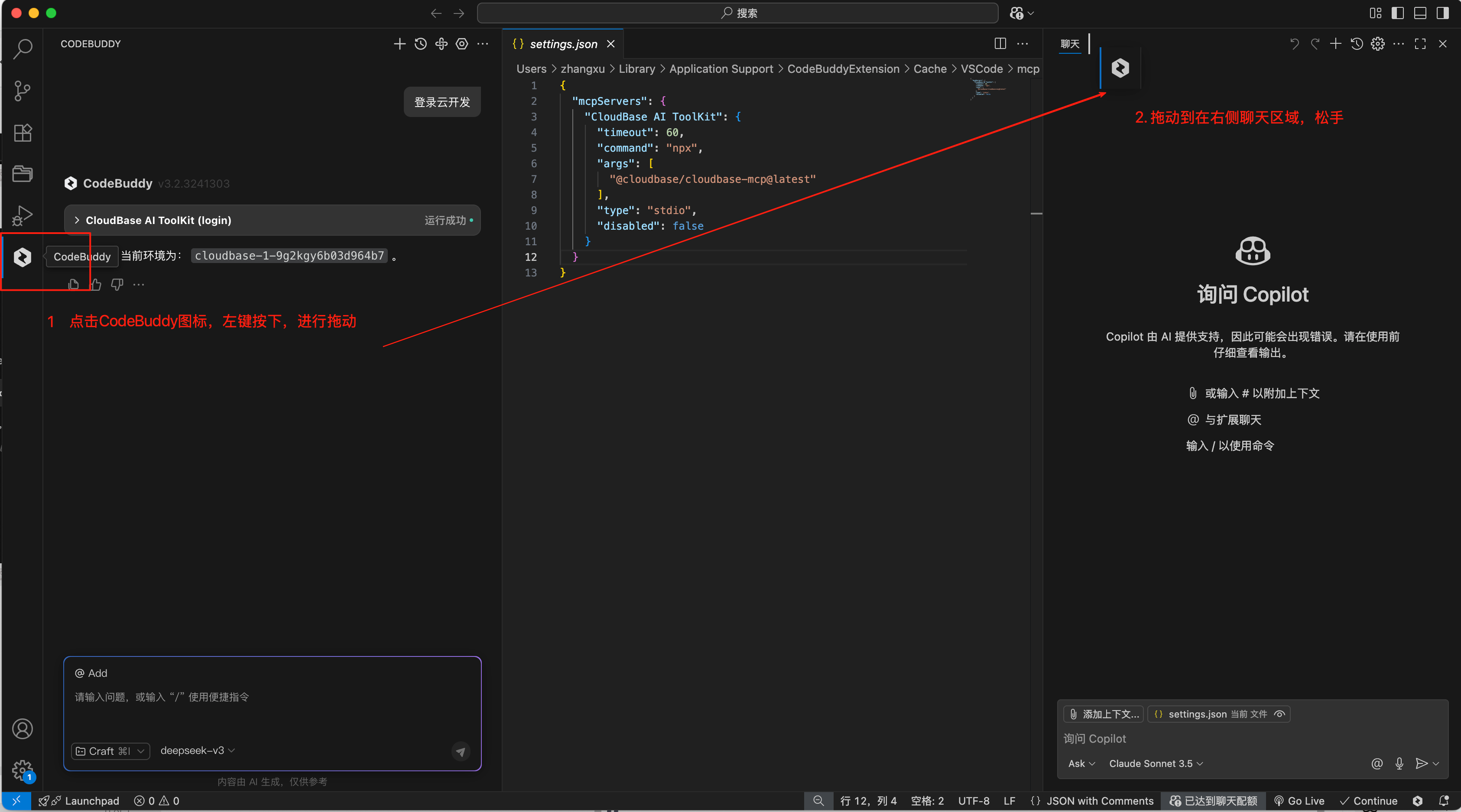Open the folder view in activity bar

click(23, 173)
